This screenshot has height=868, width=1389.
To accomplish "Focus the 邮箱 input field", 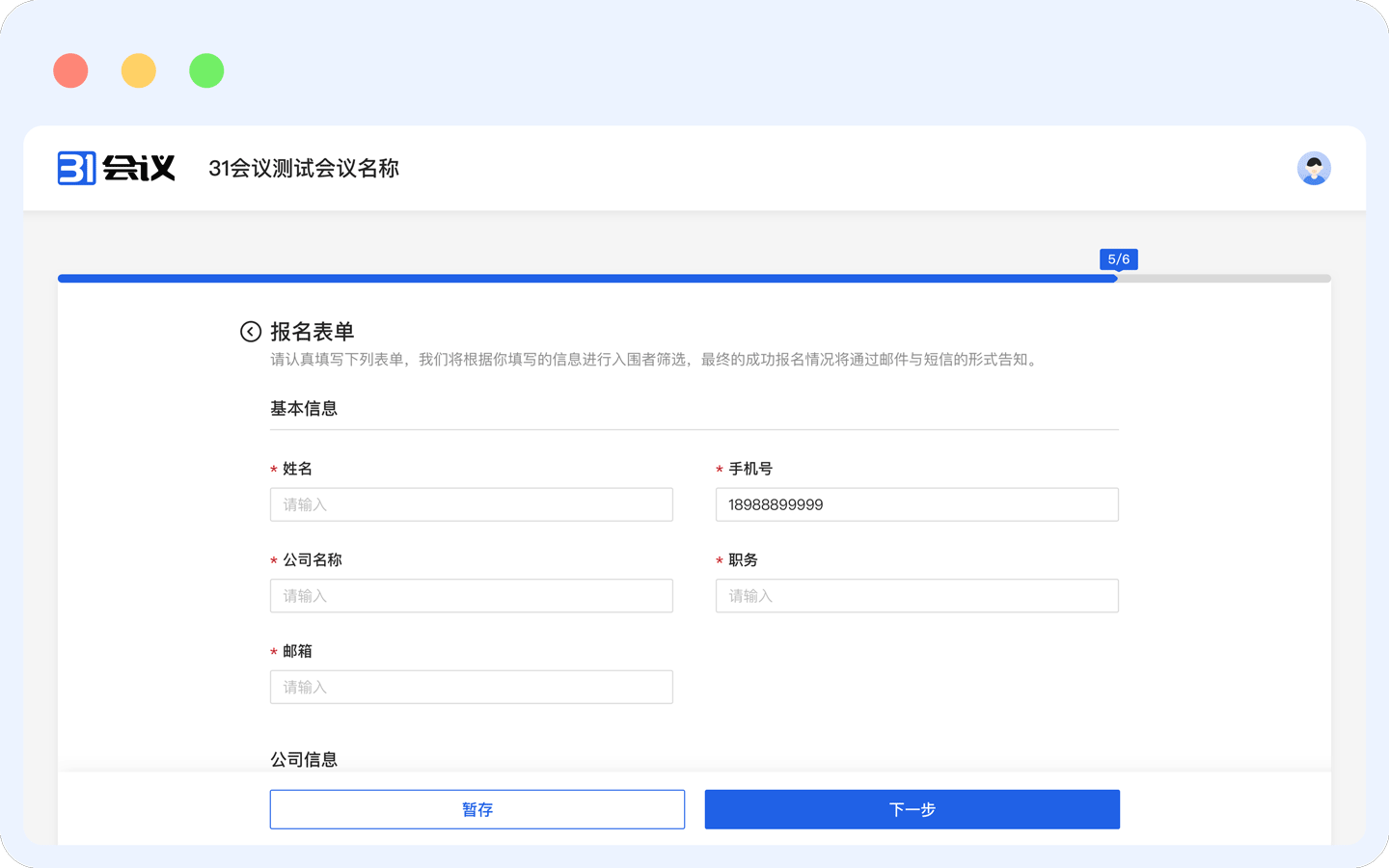I will coord(471,687).
